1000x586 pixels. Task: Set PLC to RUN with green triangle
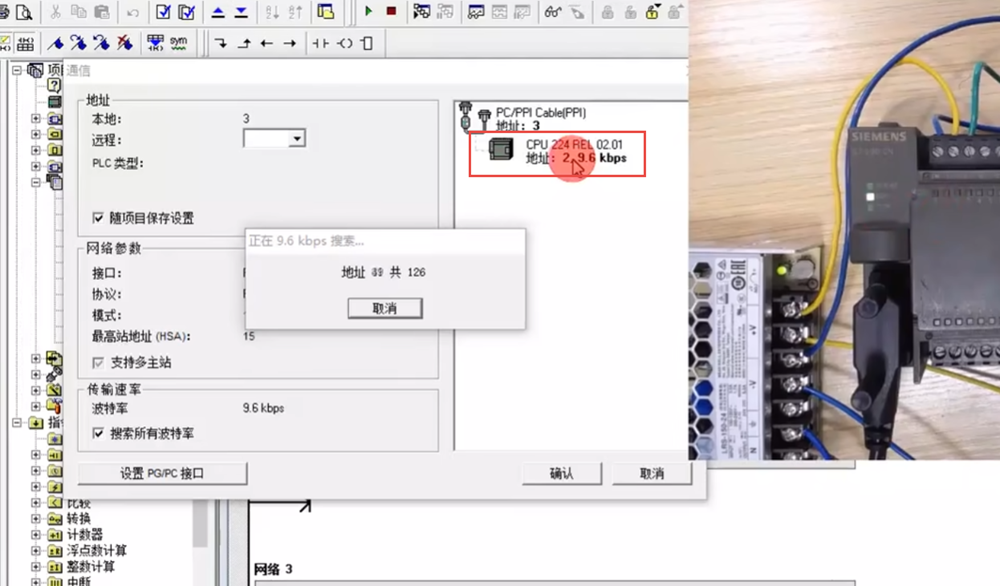368,11
